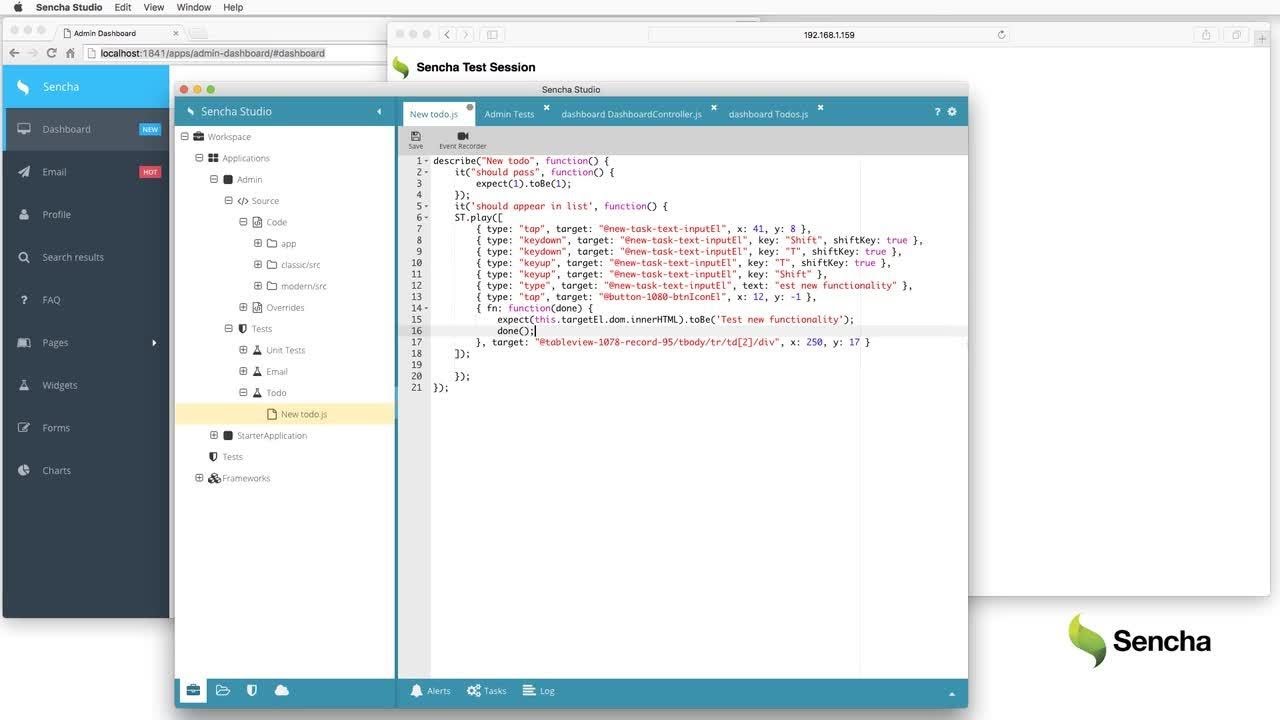Open Widgets in the Admin Dashboard sidebar
Viewport: 1280px width, 720px height.
[86, 385]
